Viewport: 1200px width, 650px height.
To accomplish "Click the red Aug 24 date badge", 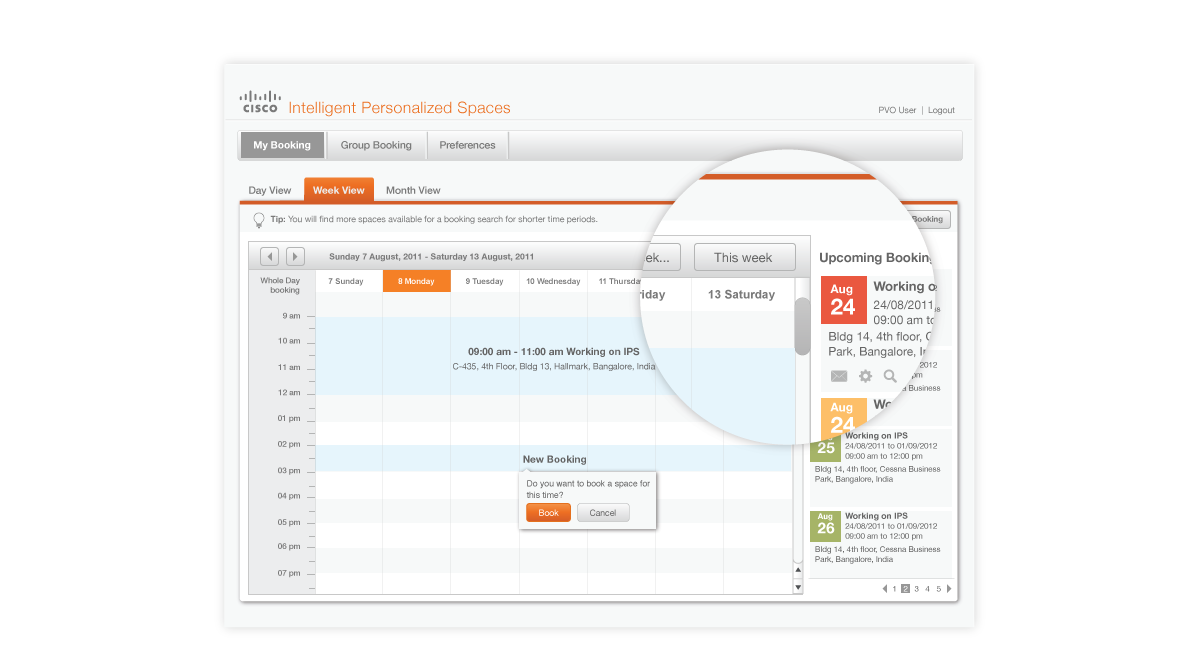I will click(843, 300).
